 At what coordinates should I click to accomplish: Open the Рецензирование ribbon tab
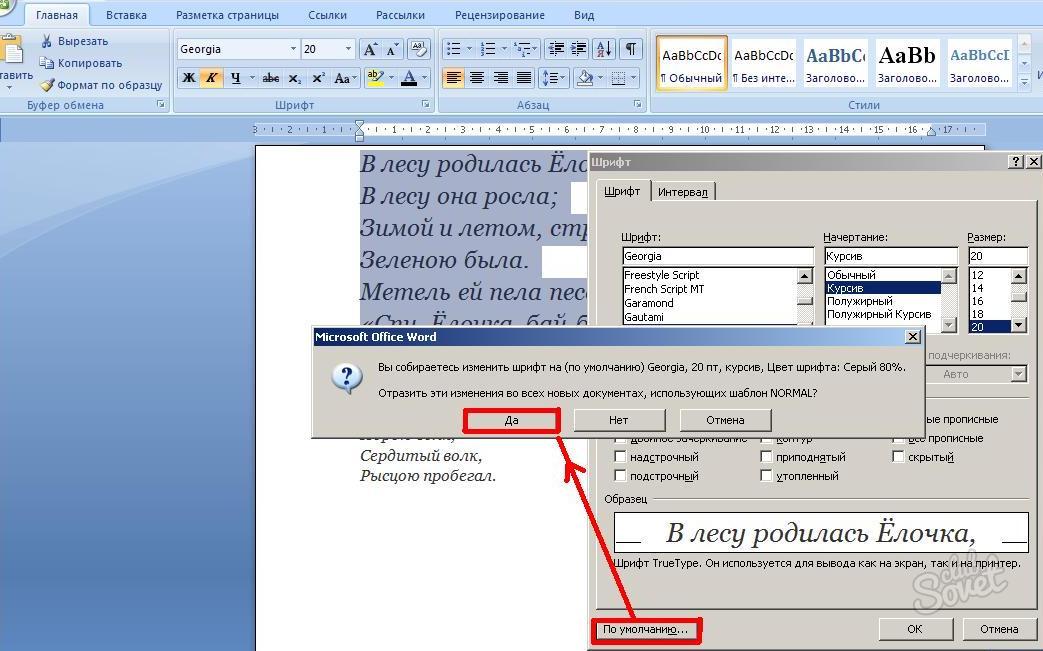coord(500,15)
